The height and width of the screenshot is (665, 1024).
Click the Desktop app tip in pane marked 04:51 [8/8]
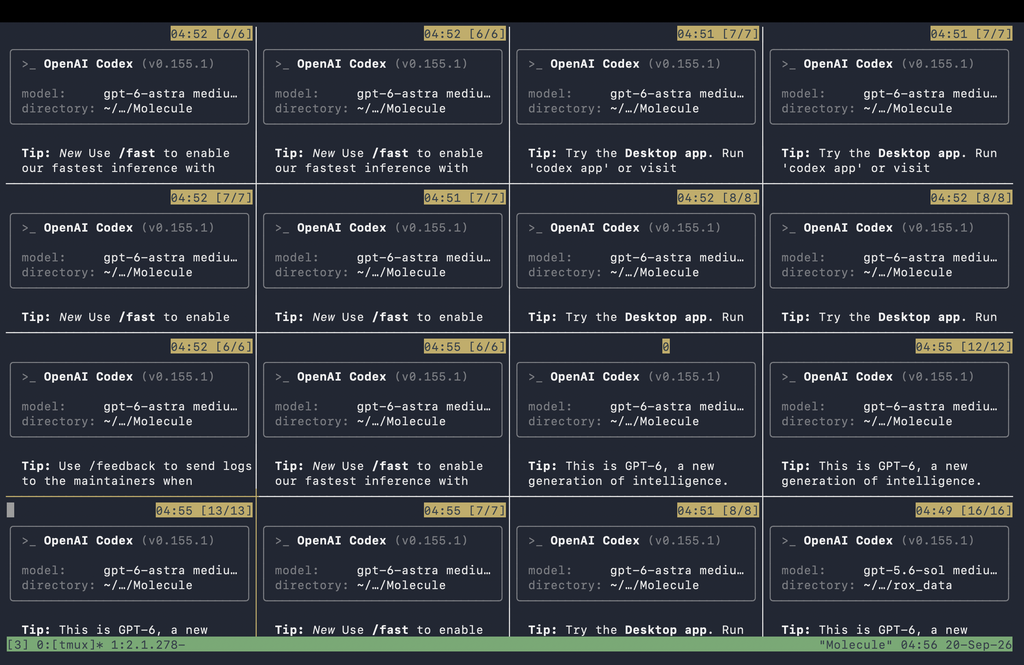(x=635, y=630)
